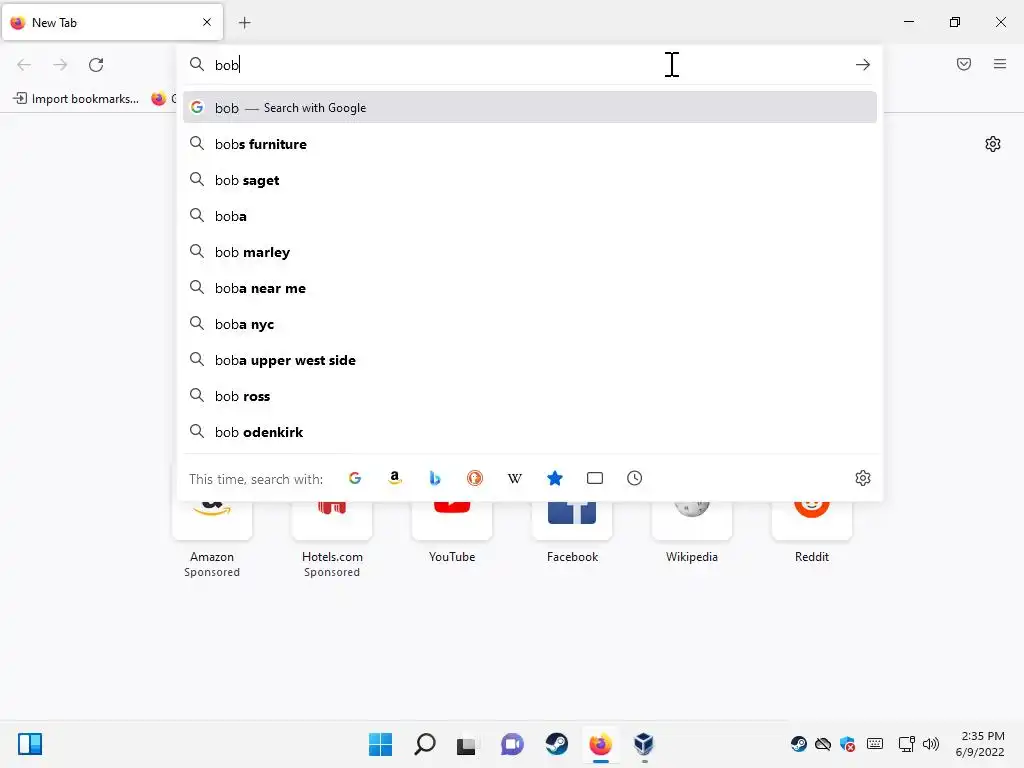
Task: Open Wikipedia shortcut tile
Action: coord(692,532)
